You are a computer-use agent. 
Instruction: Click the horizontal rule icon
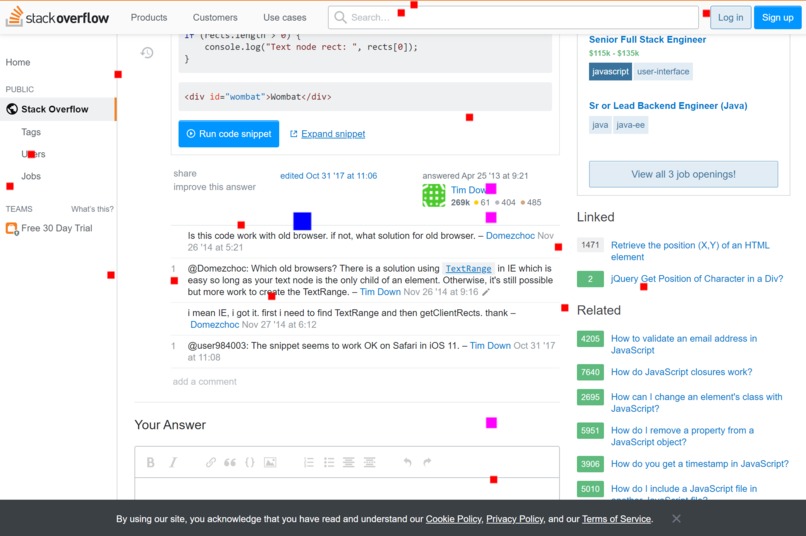(x=369, y=462)
